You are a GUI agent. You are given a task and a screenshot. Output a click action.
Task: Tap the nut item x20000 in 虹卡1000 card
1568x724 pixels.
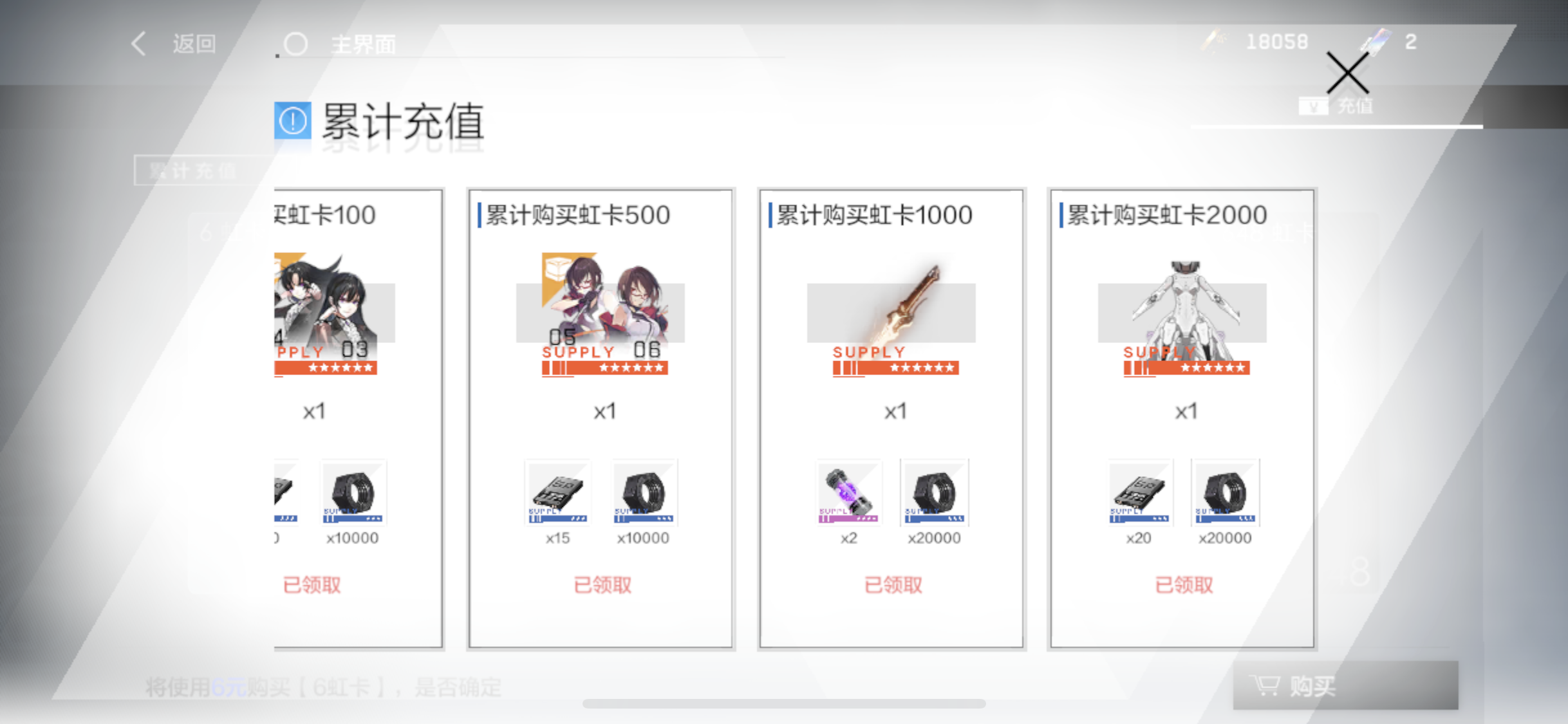point(935,492)
